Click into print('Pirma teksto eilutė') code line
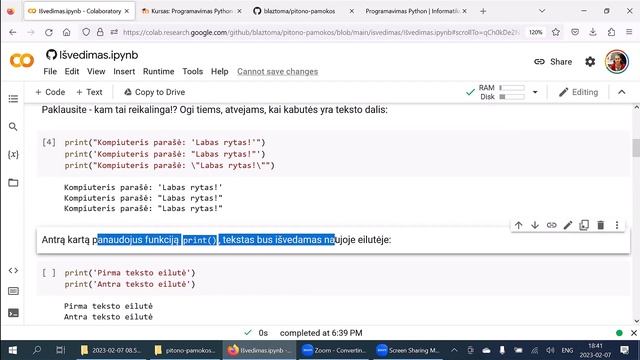This screenshot has height=360, width=640. tap(130, 273)
